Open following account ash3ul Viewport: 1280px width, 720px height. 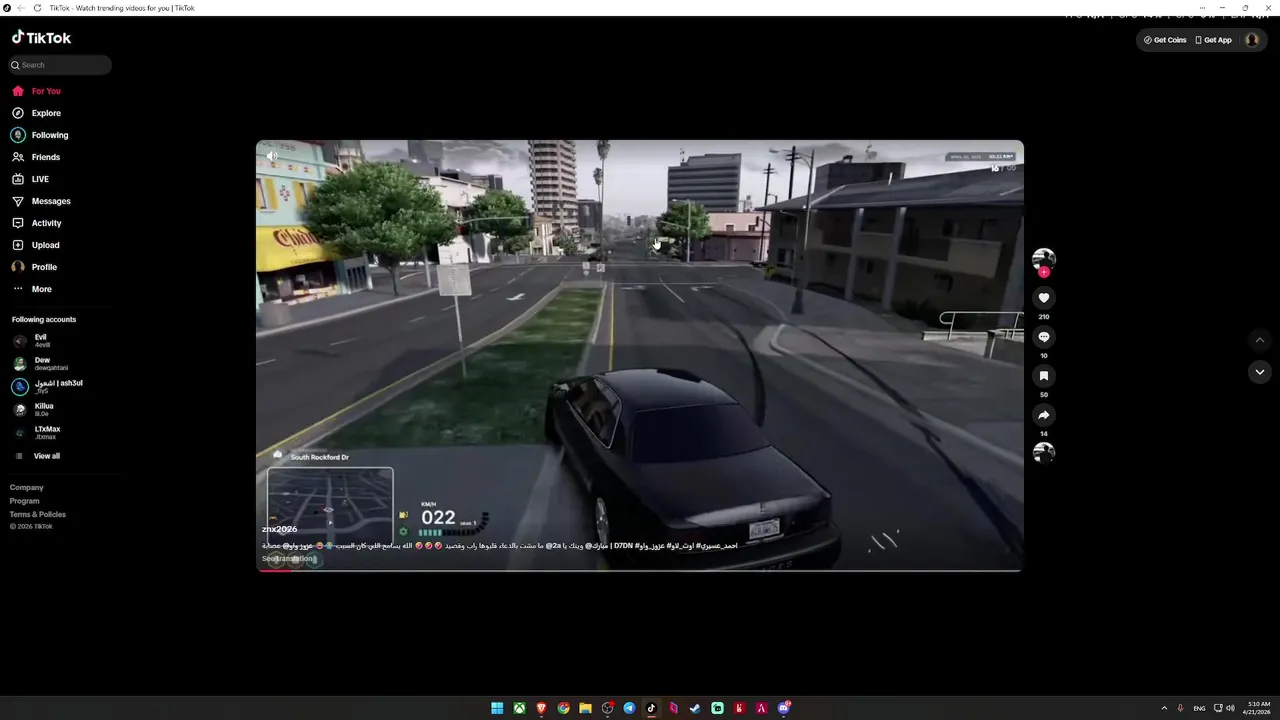pyautogui.click(x=48, y=386)
